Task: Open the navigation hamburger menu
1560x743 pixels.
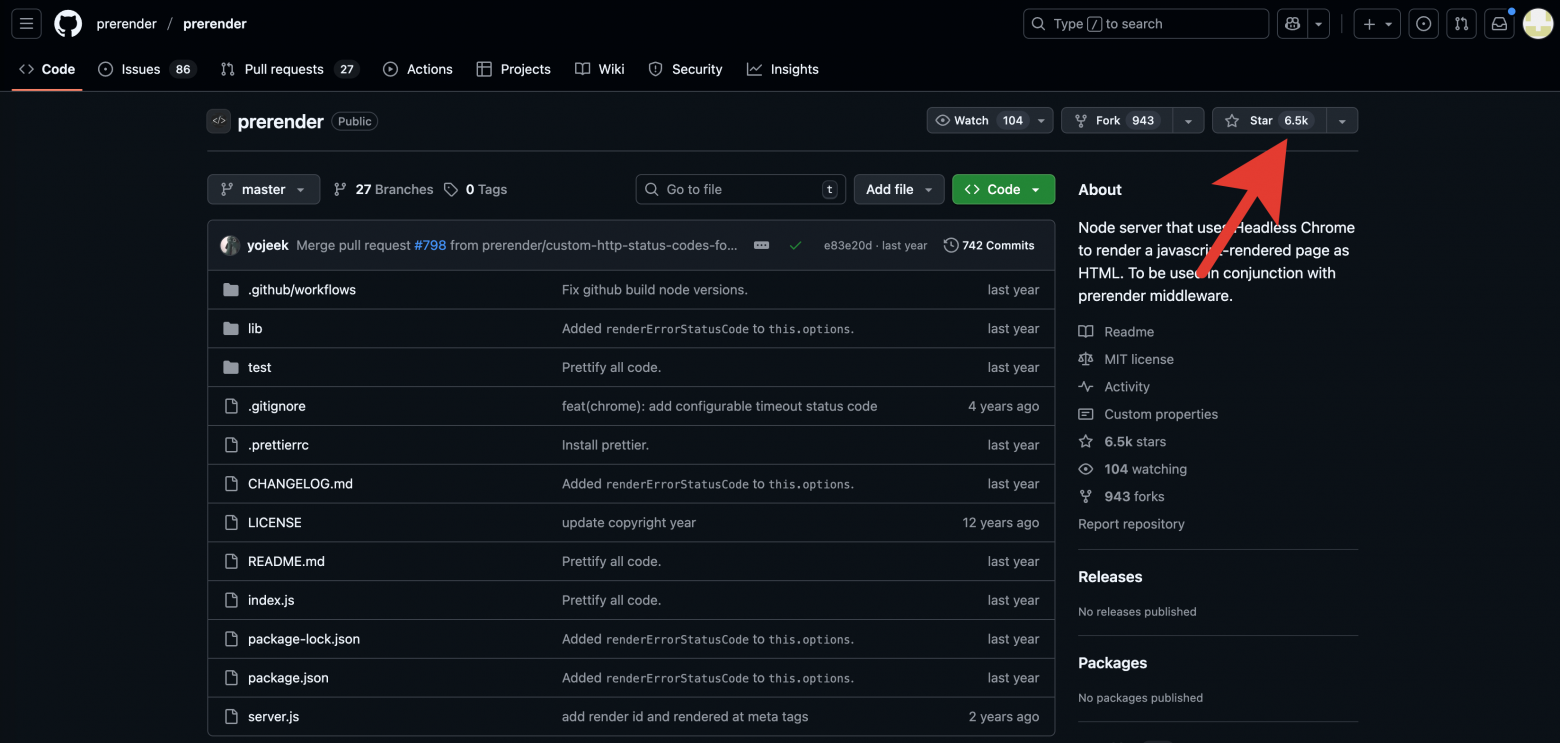Action: tap(26, 23)
